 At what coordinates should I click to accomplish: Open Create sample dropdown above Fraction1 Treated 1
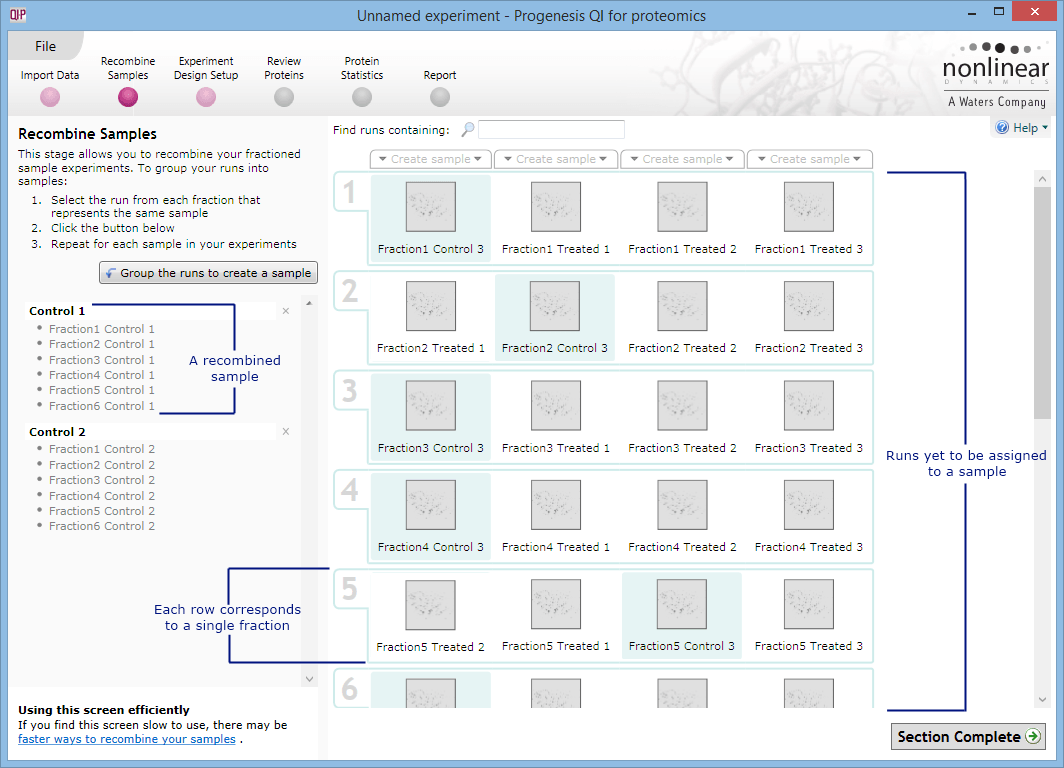(556, 159)
